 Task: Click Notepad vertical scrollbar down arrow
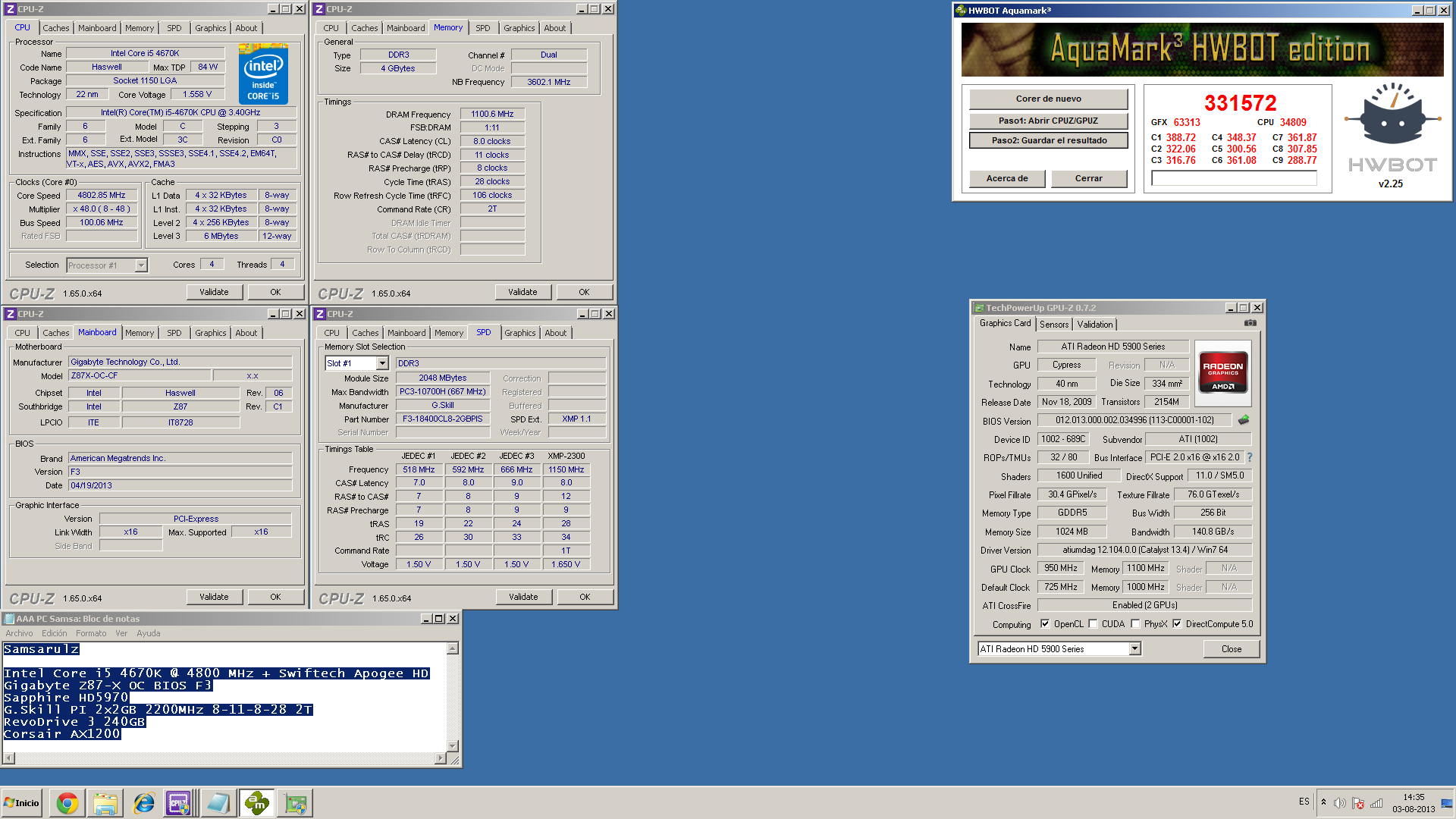(453, 745)
